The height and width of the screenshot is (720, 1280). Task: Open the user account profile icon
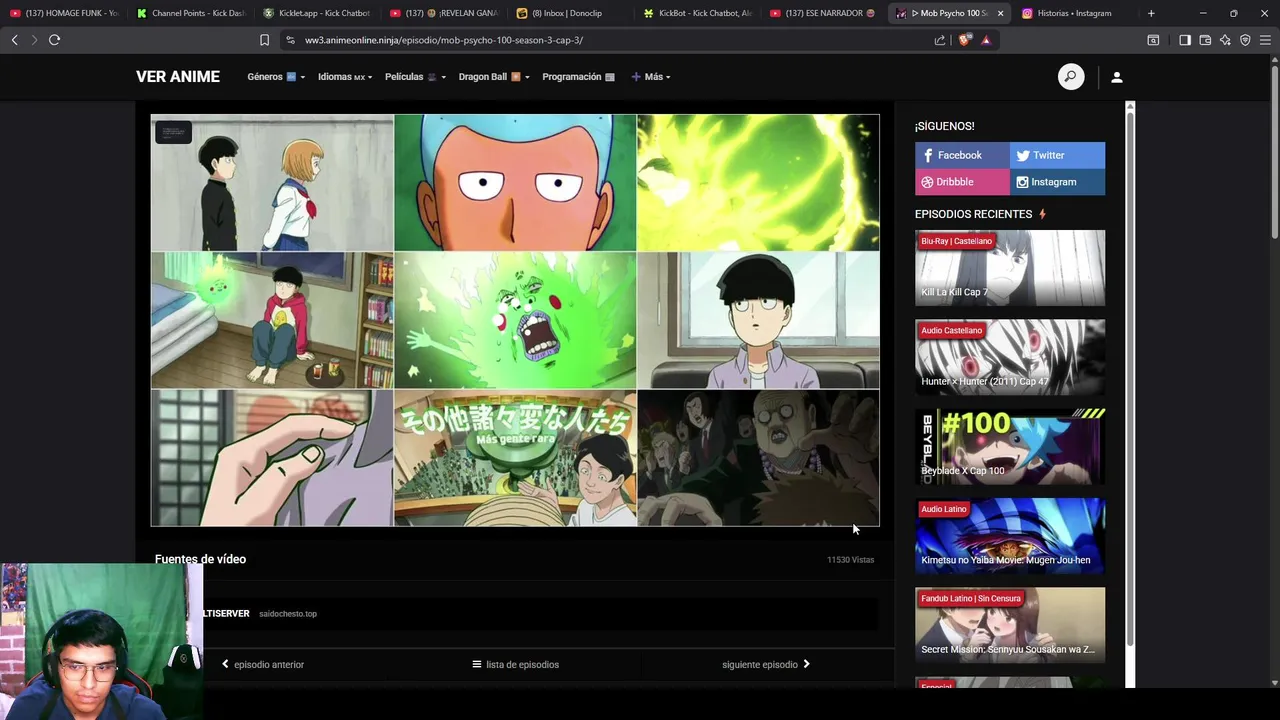pos(1117,77)
